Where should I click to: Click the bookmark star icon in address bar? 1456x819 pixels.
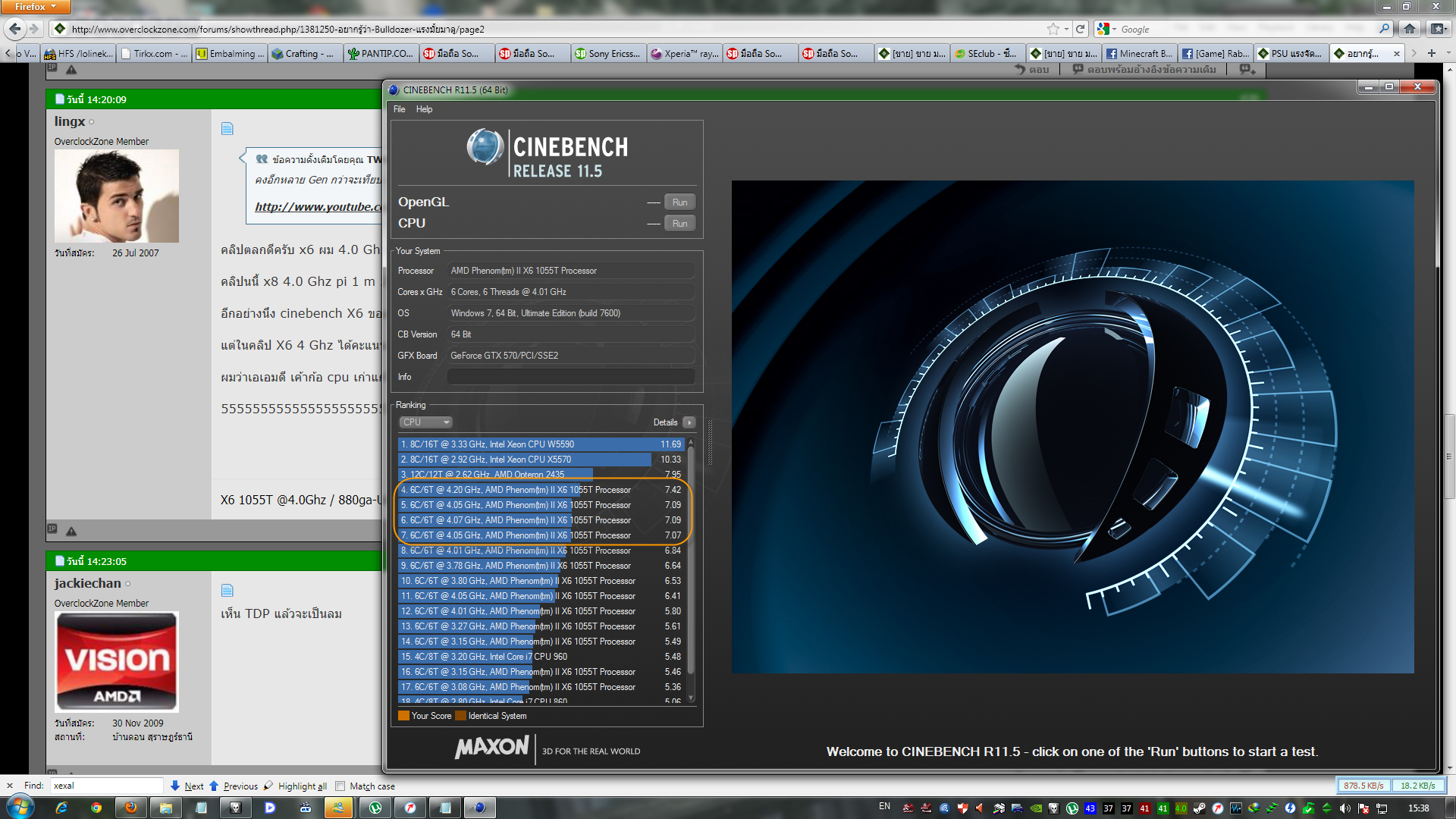click(x=1053, y=29)
